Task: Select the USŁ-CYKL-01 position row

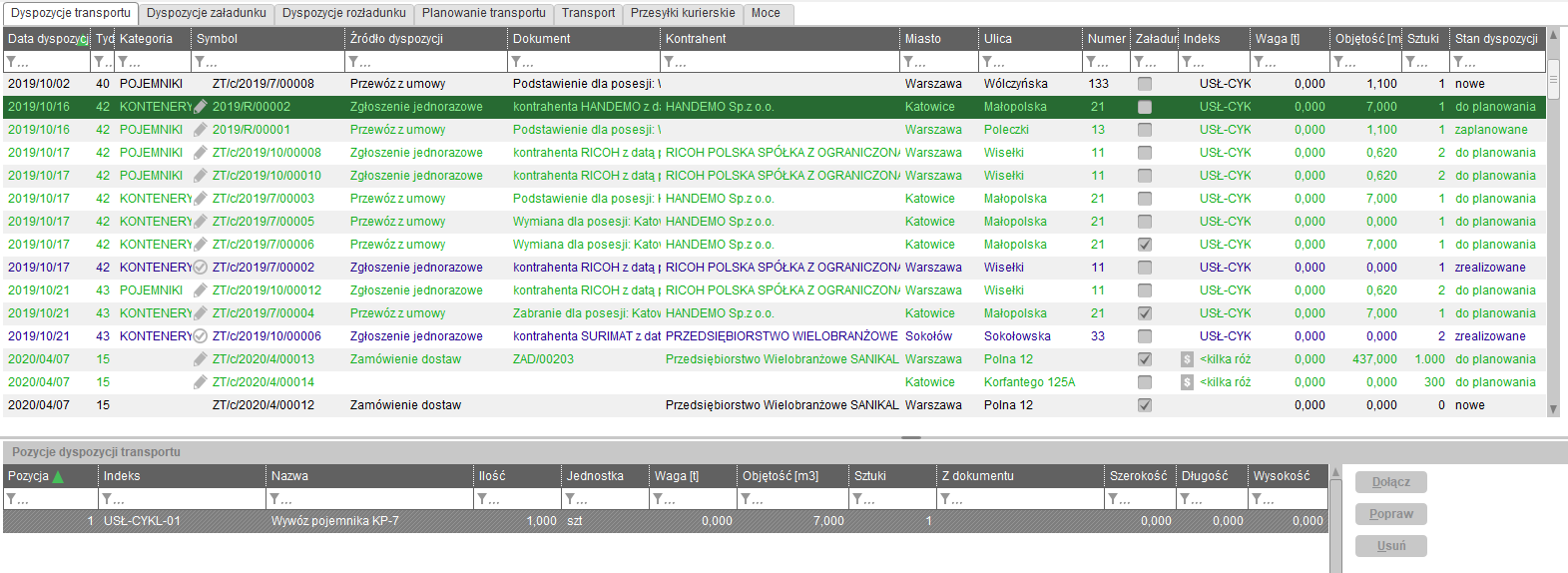Action: coord(399,521)
